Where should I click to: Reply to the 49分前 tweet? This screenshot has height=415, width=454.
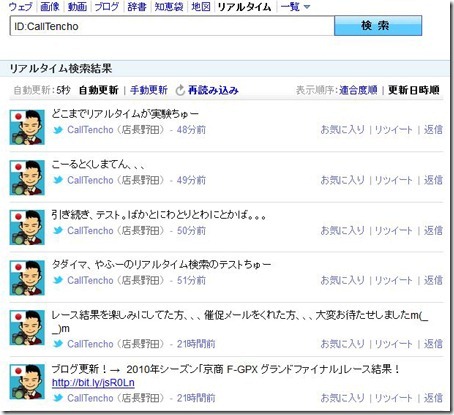433,180
